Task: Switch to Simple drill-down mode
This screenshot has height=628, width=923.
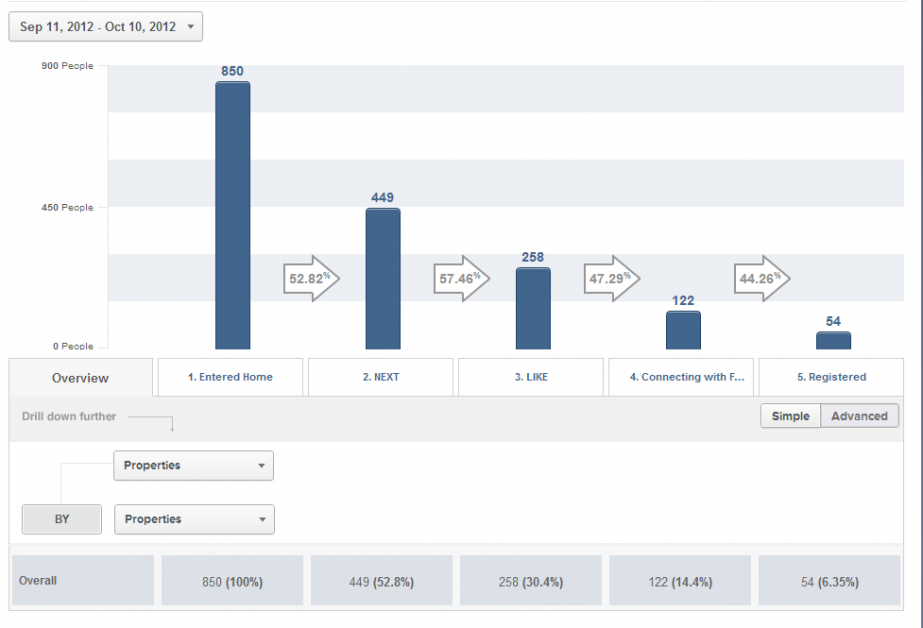Action: tap(790, 416)
